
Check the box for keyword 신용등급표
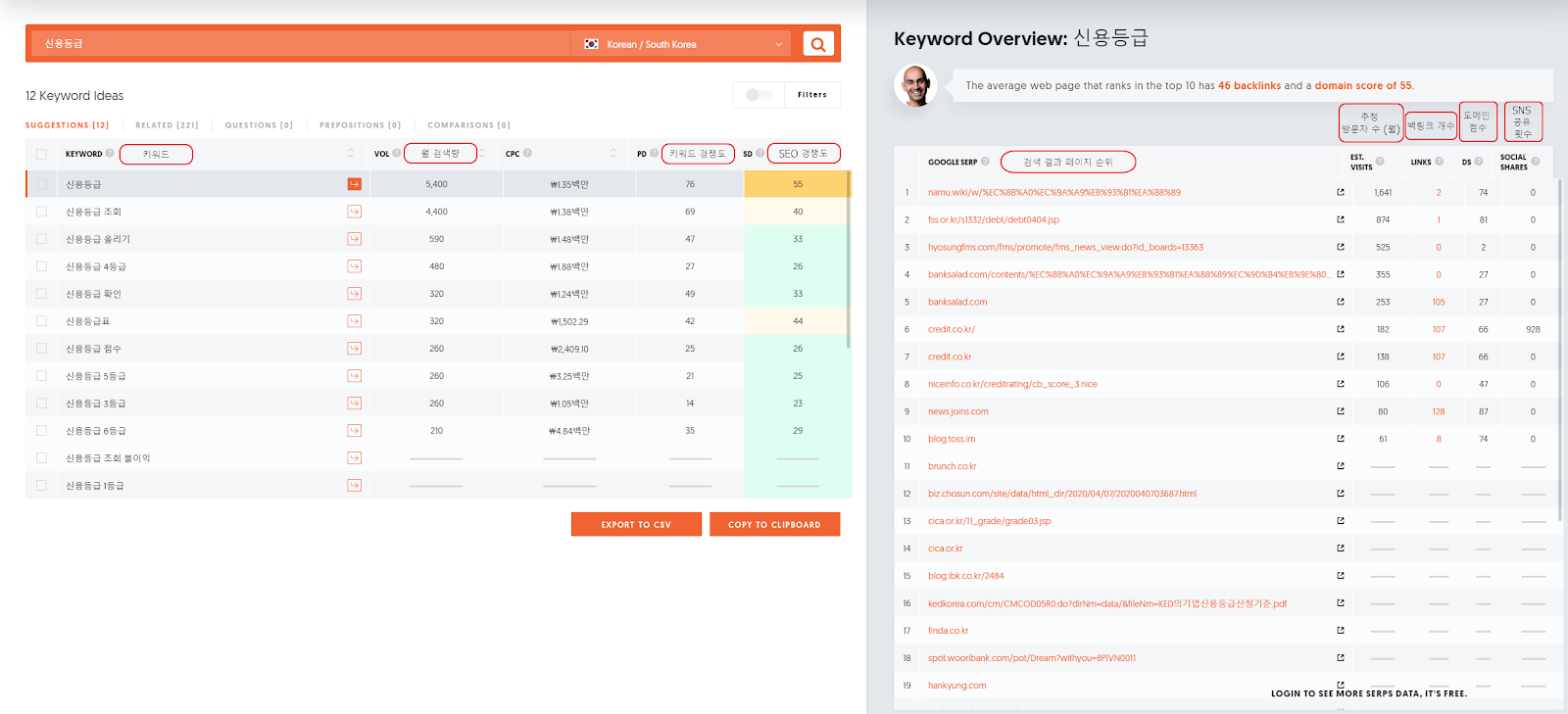(x=41, y=321)
